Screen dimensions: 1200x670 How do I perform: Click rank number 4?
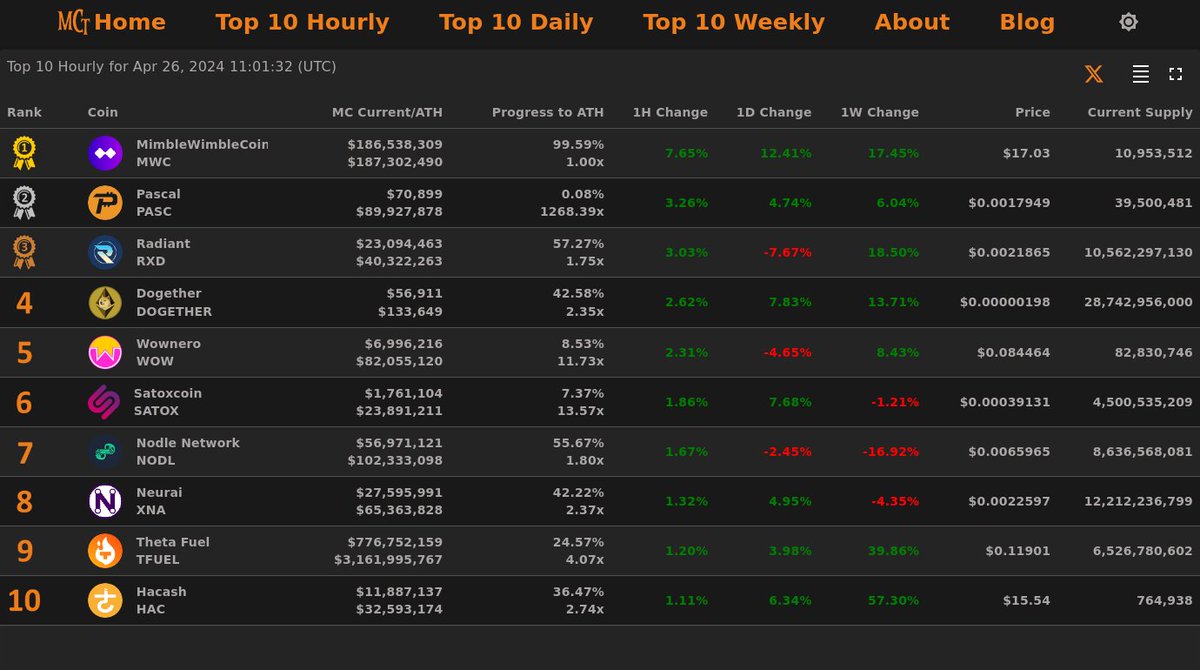(x=24, y=303)
